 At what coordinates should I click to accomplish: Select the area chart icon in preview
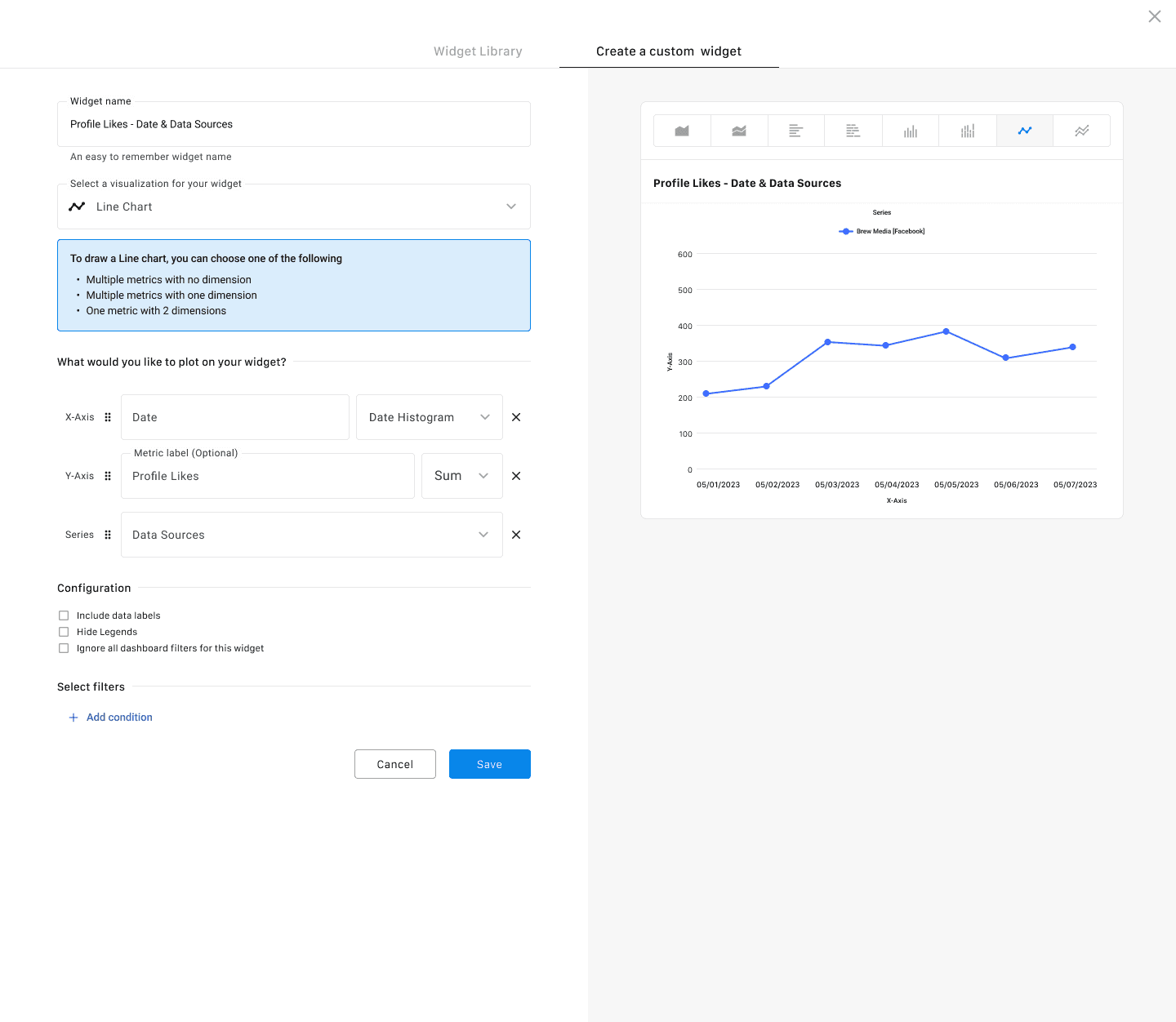coord(682,131)
